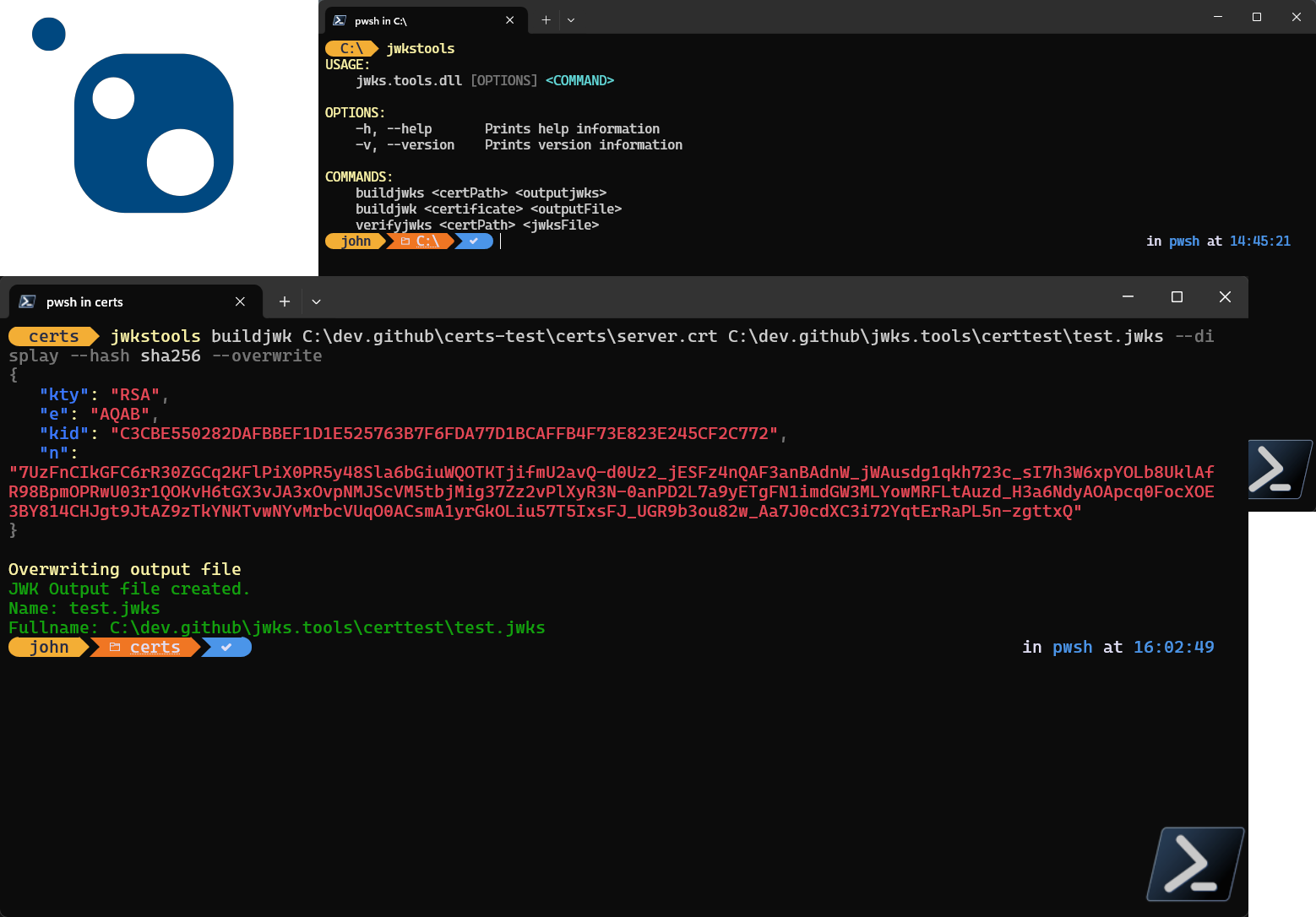
Task: Click the '--overwrite' flag in the certs command line
Action: (267, 356)
